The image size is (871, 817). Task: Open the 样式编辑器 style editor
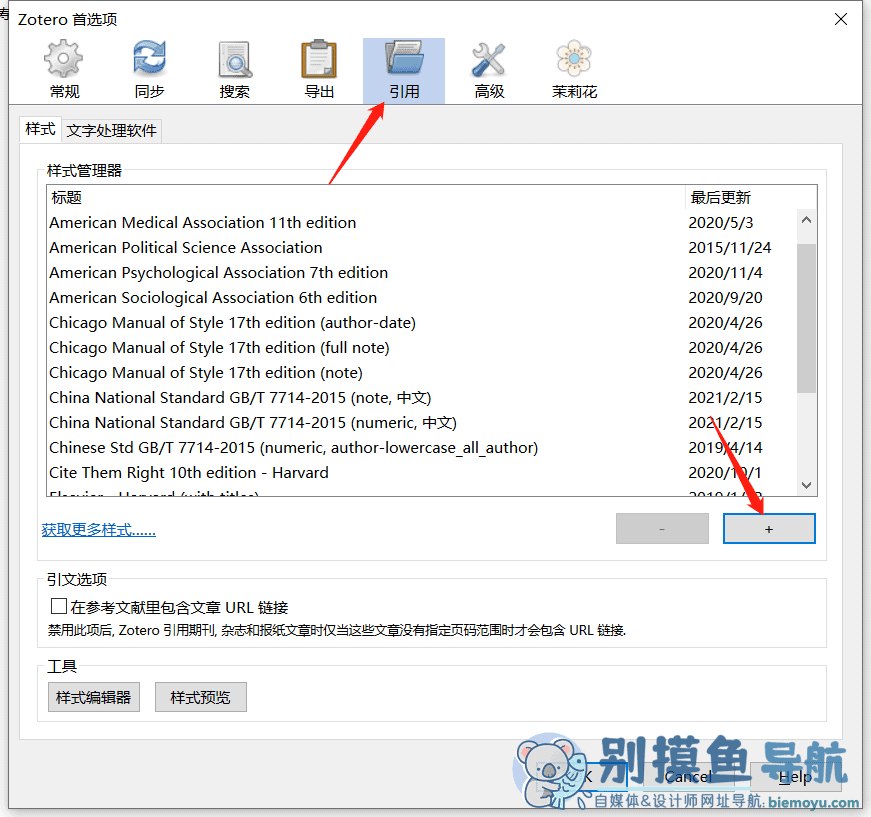coord(93,697)
